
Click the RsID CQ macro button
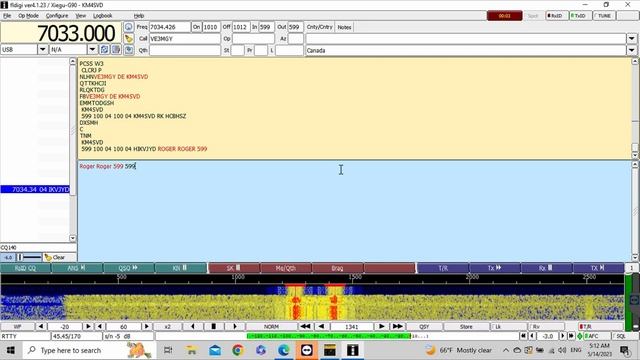tap(26, 268)
